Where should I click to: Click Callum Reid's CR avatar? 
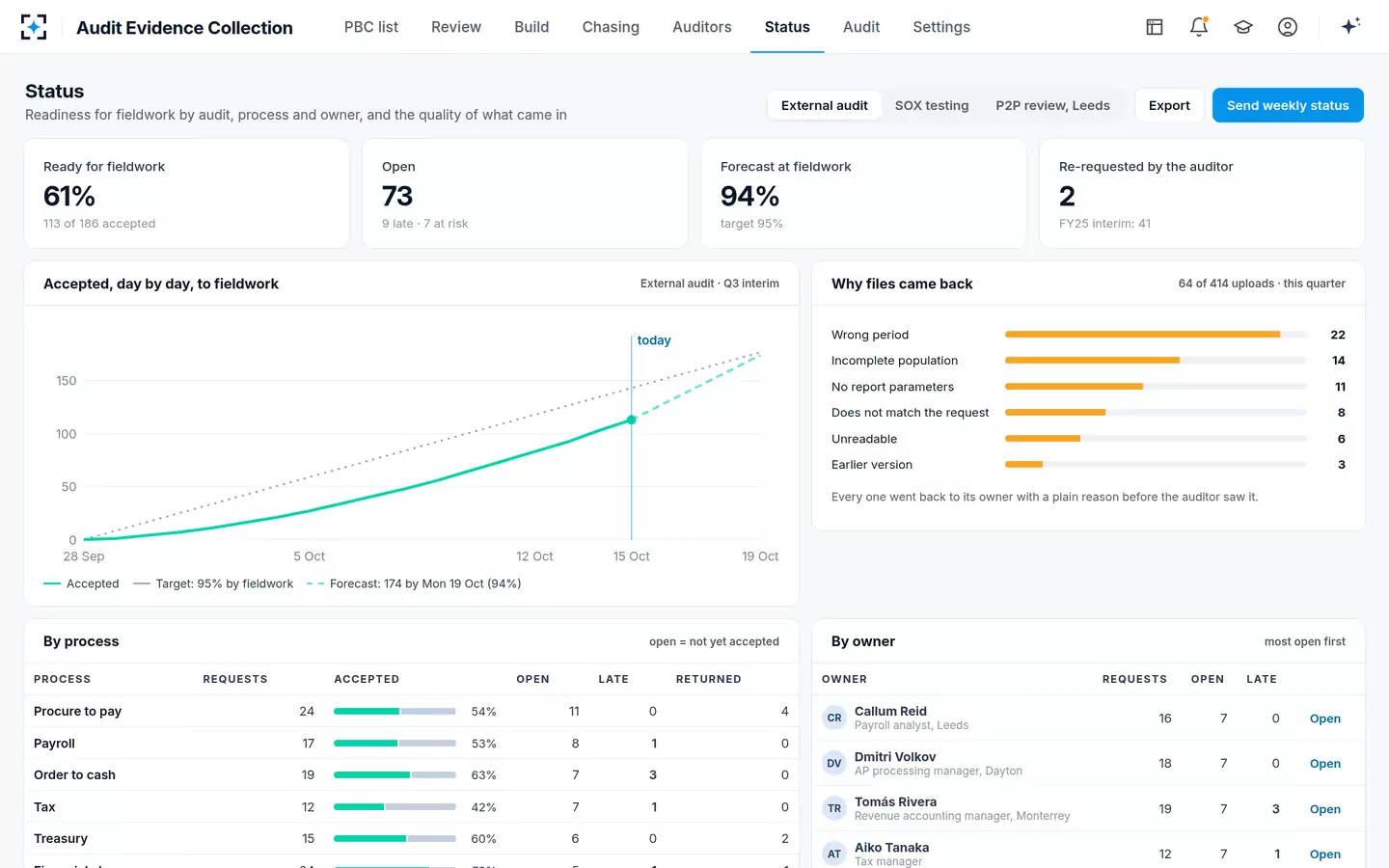point(834,718)
